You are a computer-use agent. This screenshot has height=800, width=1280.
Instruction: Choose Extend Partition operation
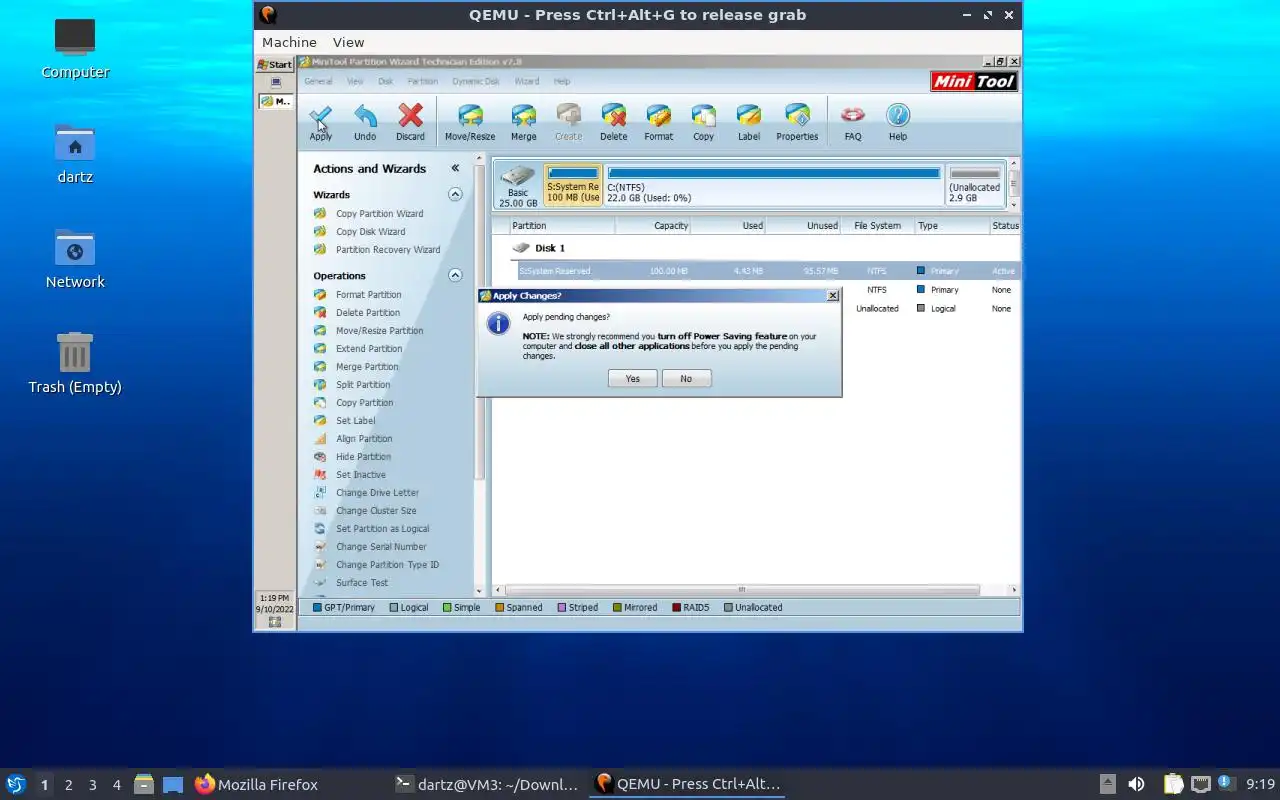click(x=369, y=349)
